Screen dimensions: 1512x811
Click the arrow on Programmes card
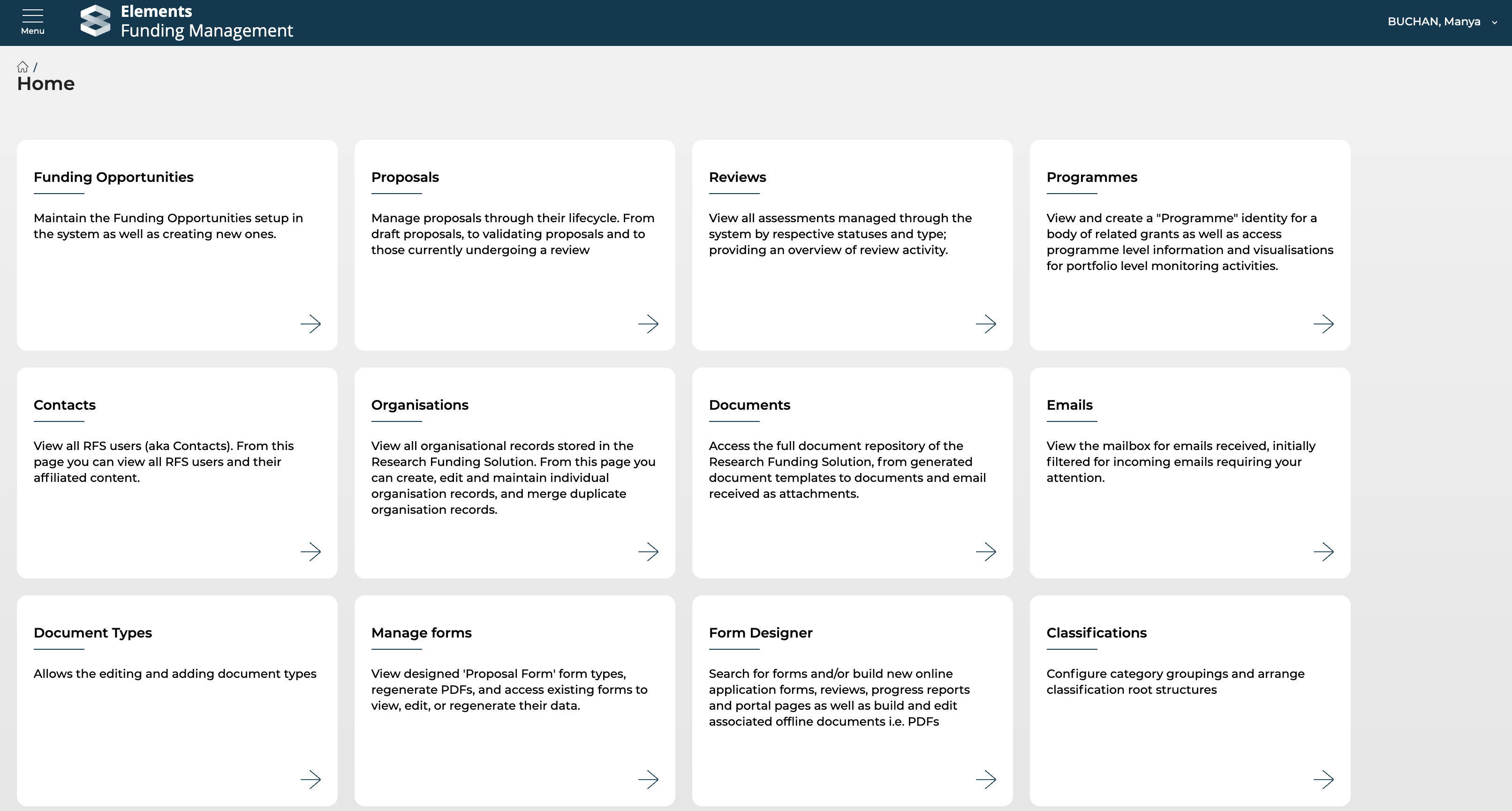1323,324
